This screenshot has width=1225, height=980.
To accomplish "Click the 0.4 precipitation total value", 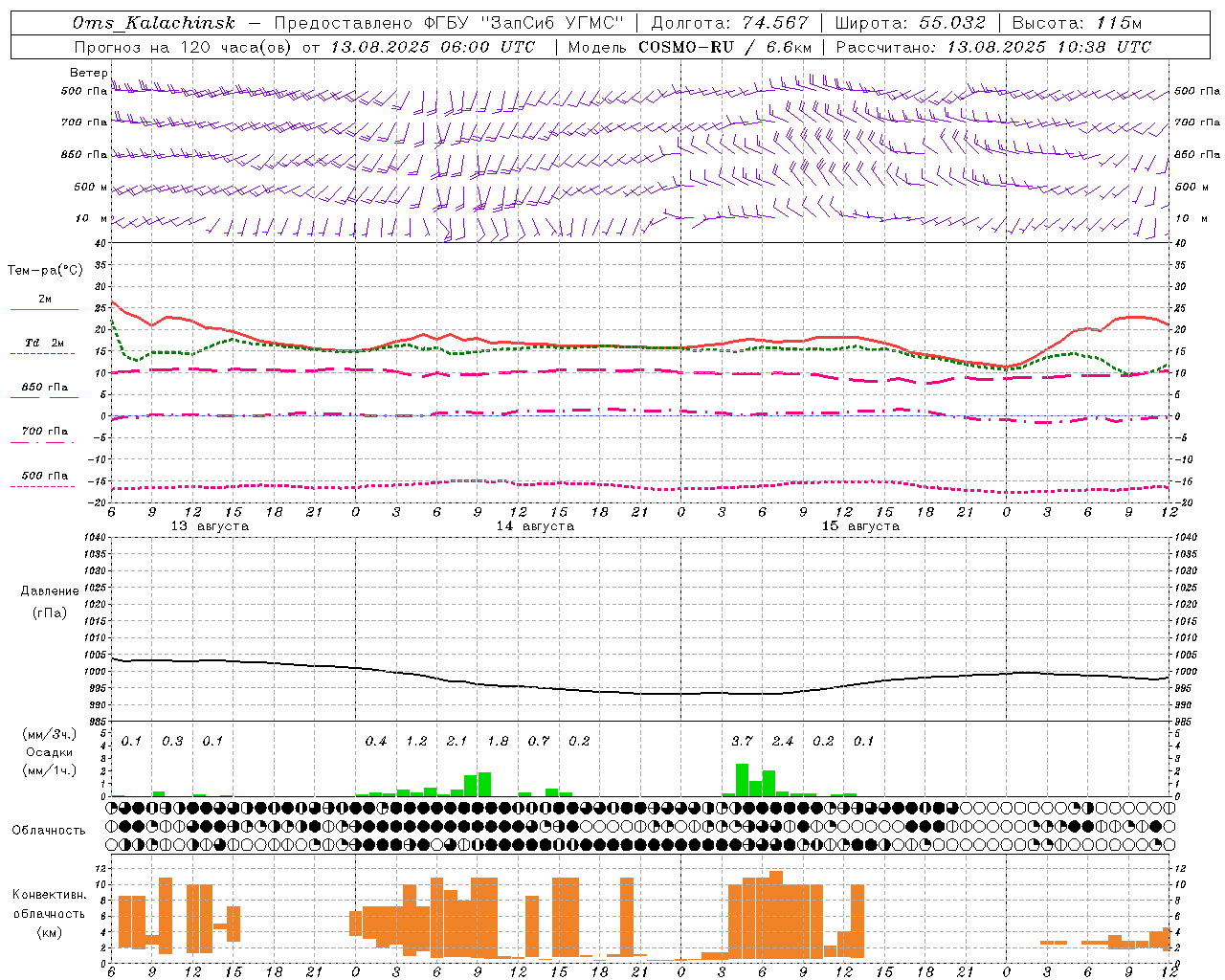I will tap(376, 742).
